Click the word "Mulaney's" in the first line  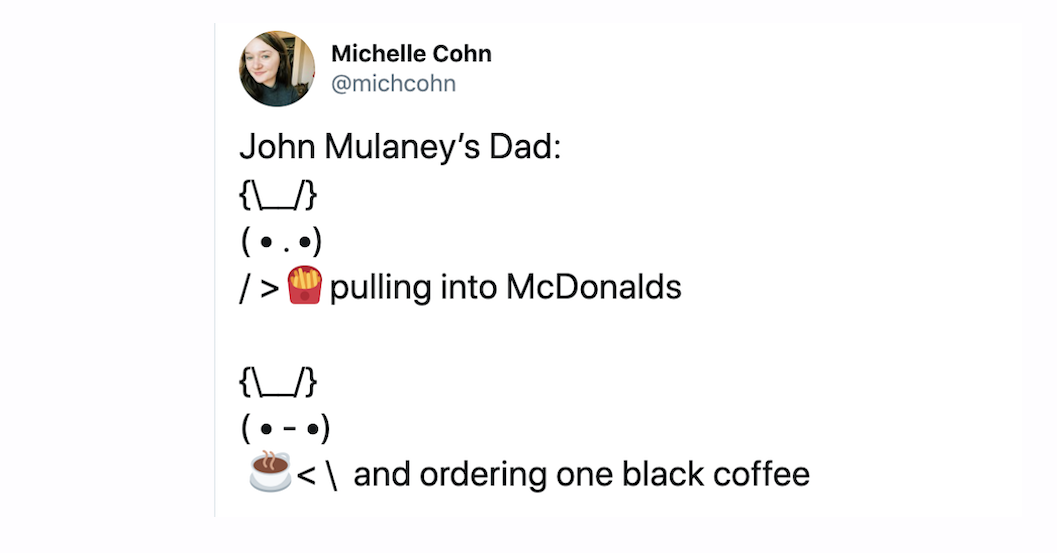click(402, 147)
